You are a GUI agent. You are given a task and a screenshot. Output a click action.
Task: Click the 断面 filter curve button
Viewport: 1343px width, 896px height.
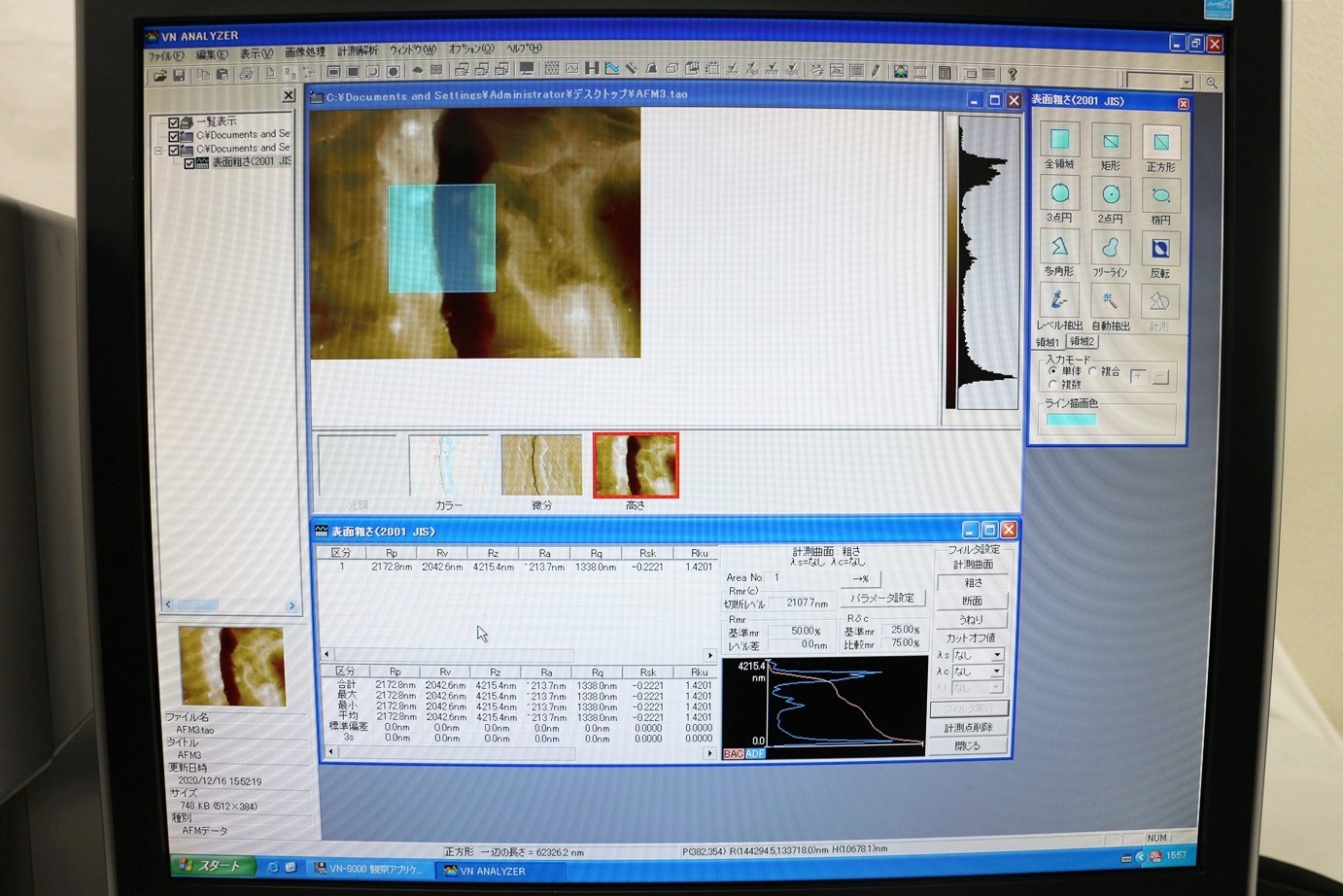click(972, 601)
